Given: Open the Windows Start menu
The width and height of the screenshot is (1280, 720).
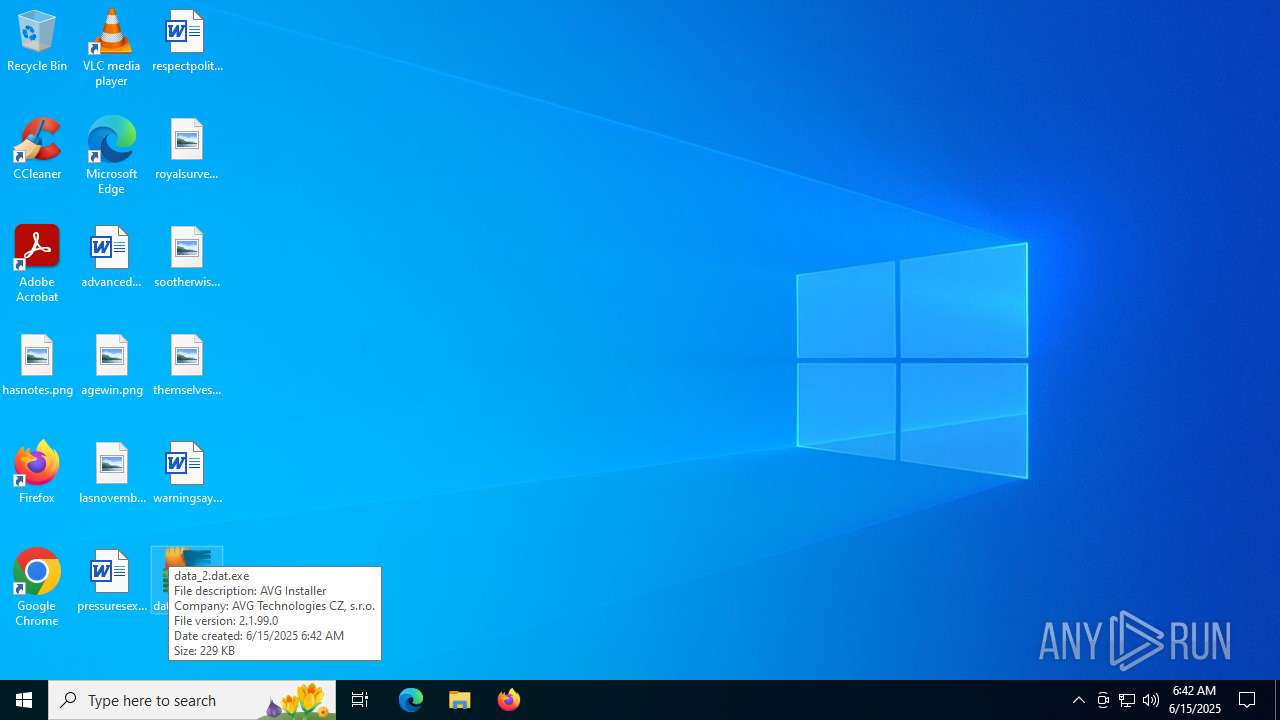Looking at the screenshot, I should (x=24, y=700).
